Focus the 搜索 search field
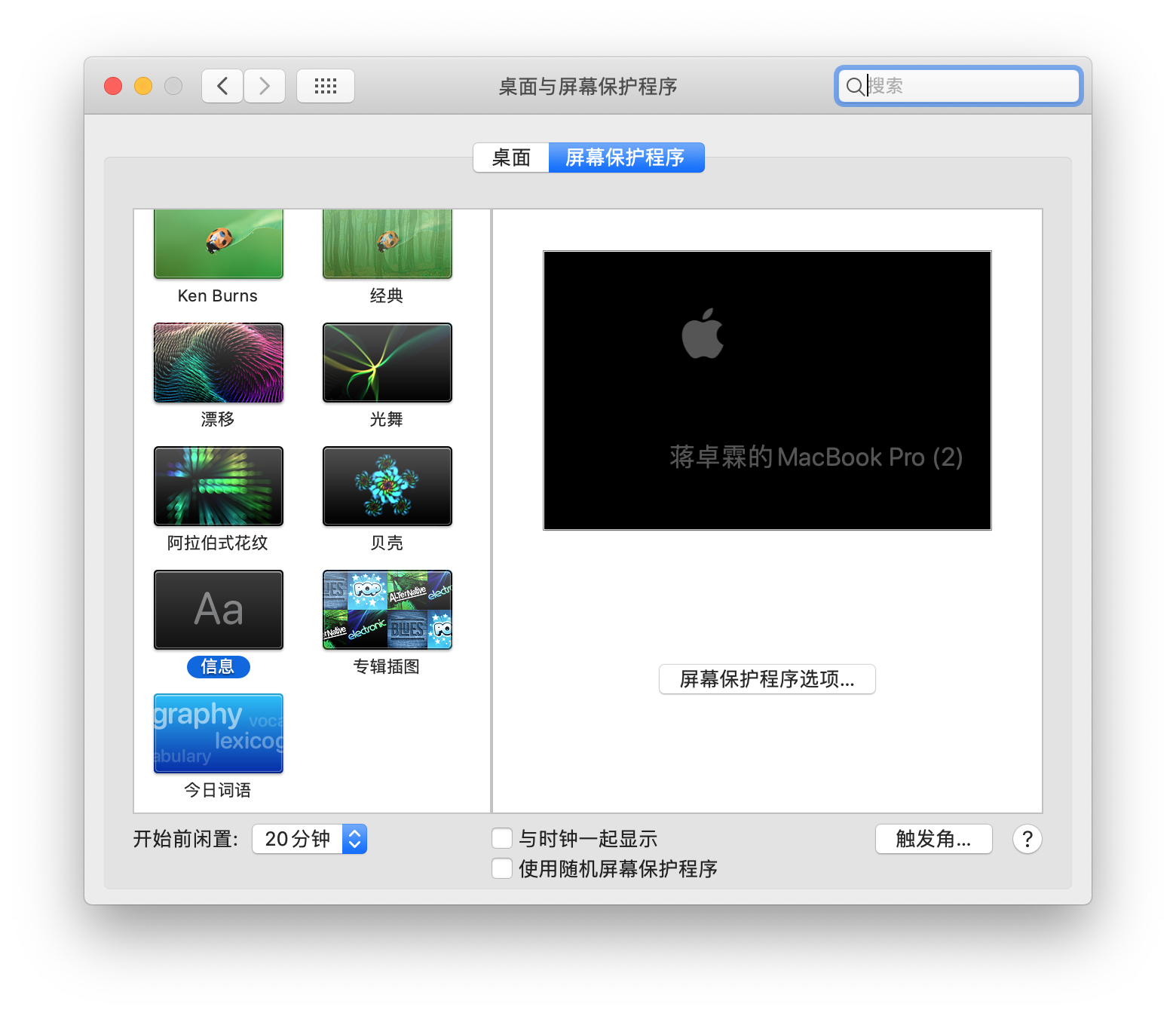Viewport: 1176px width, 1016px height. pos(959,86)
